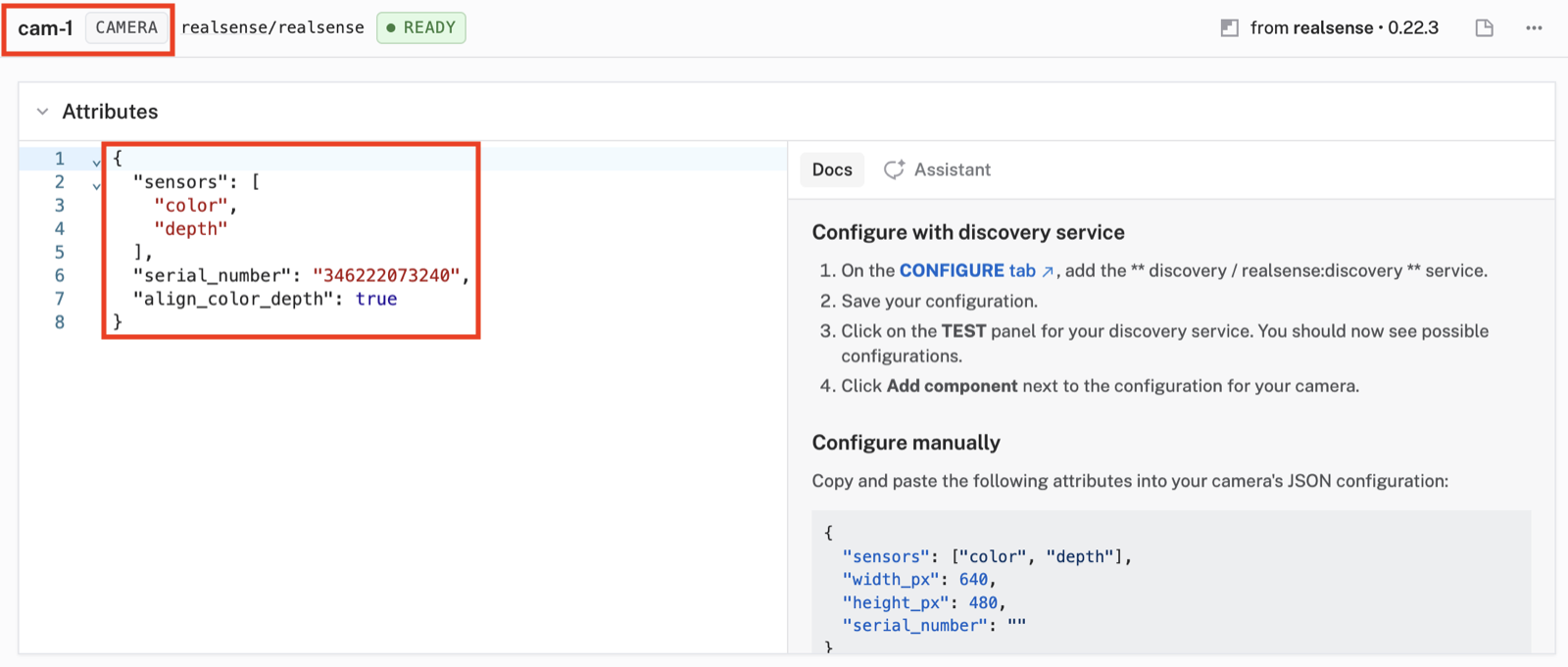
Task: Click the cam-1 component name
Action: pos(45,28)
